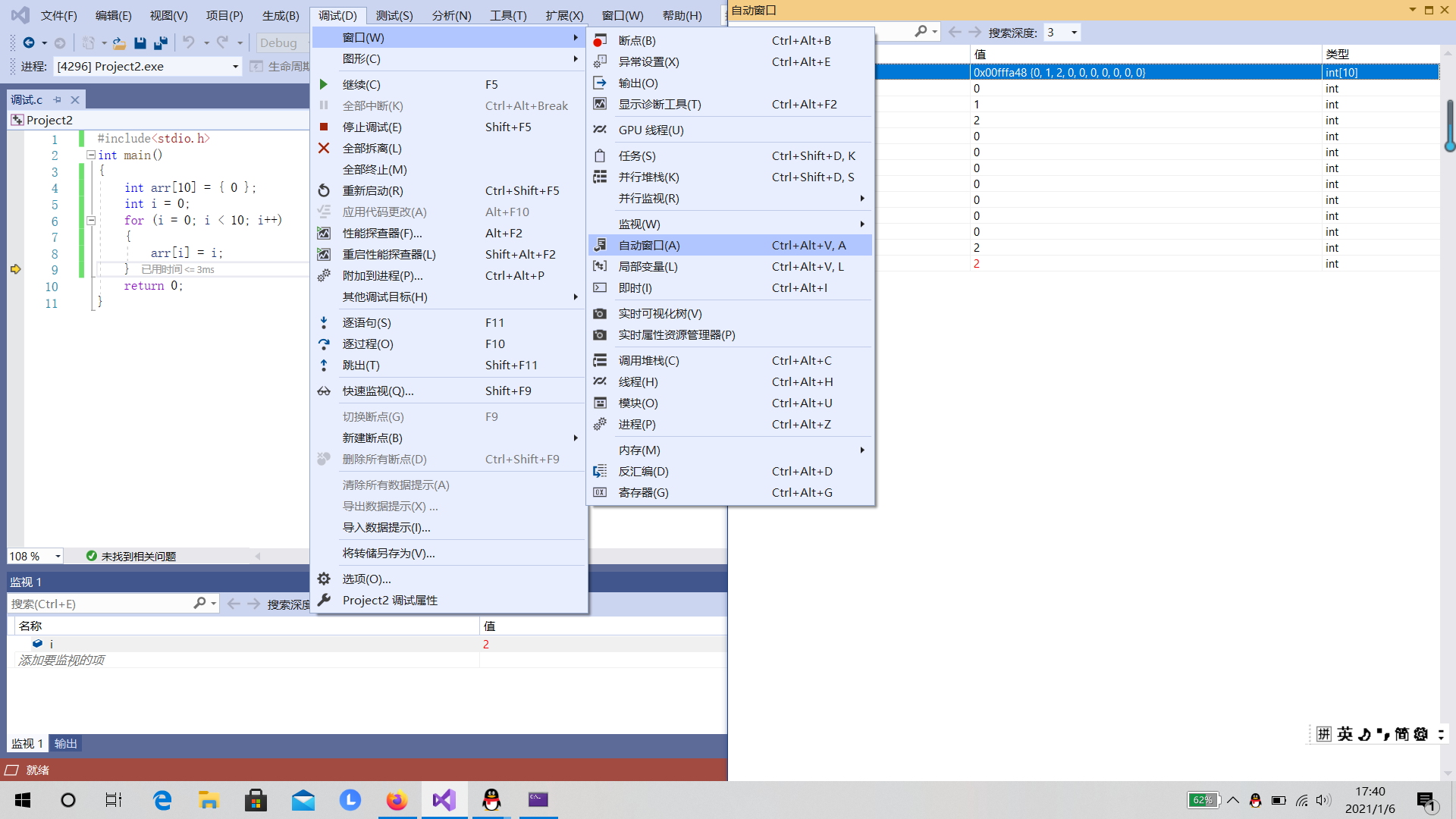Click the Save All toolbar icon
Image resolution: width=1456 pixels, height=819 pixels.
161,42
